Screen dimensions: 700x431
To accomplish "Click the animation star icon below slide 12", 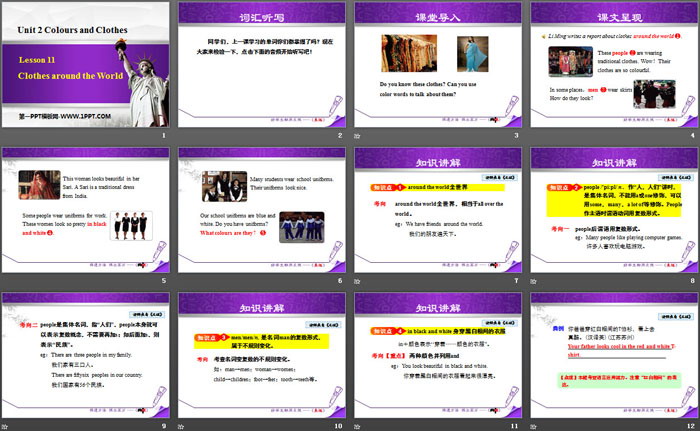I will 534,424.
